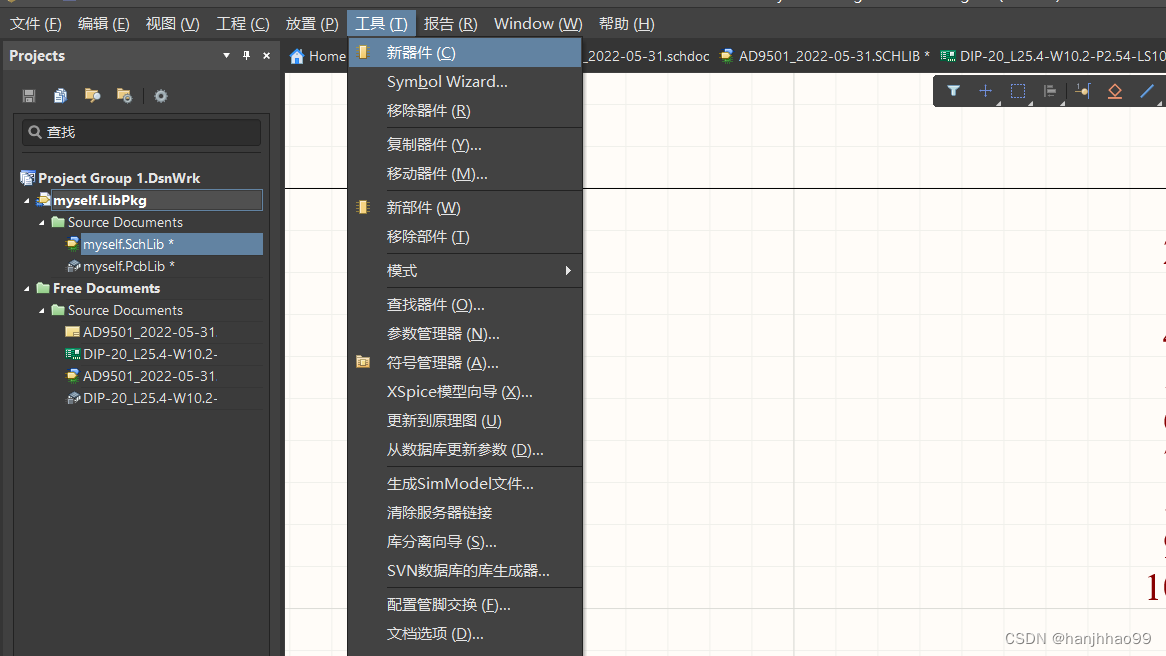Click the orange diamond symbol tool icon
The width and height of the screenshot is (1166, 656).
1115,91
